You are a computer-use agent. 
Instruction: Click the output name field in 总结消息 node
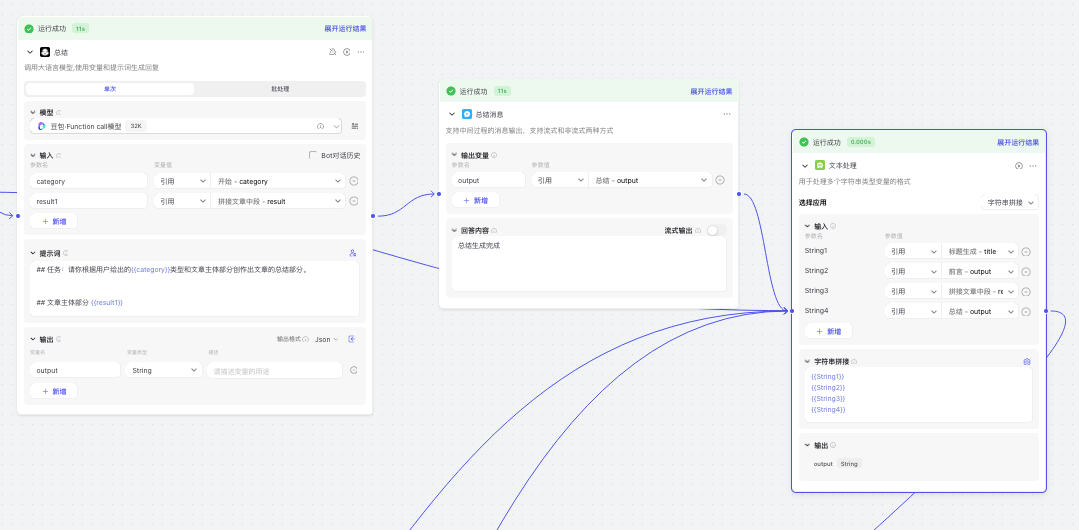(x=489, y=180)
